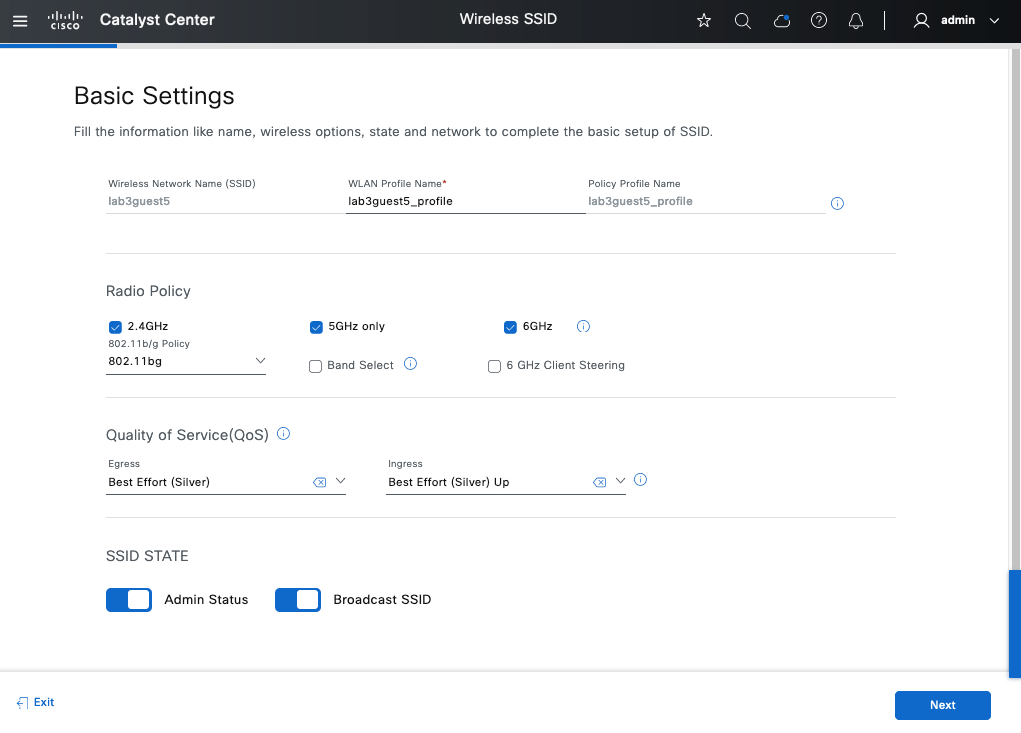Expand the Egress QoS dropdown
1021x733 pixels.
tap(340, 481)
